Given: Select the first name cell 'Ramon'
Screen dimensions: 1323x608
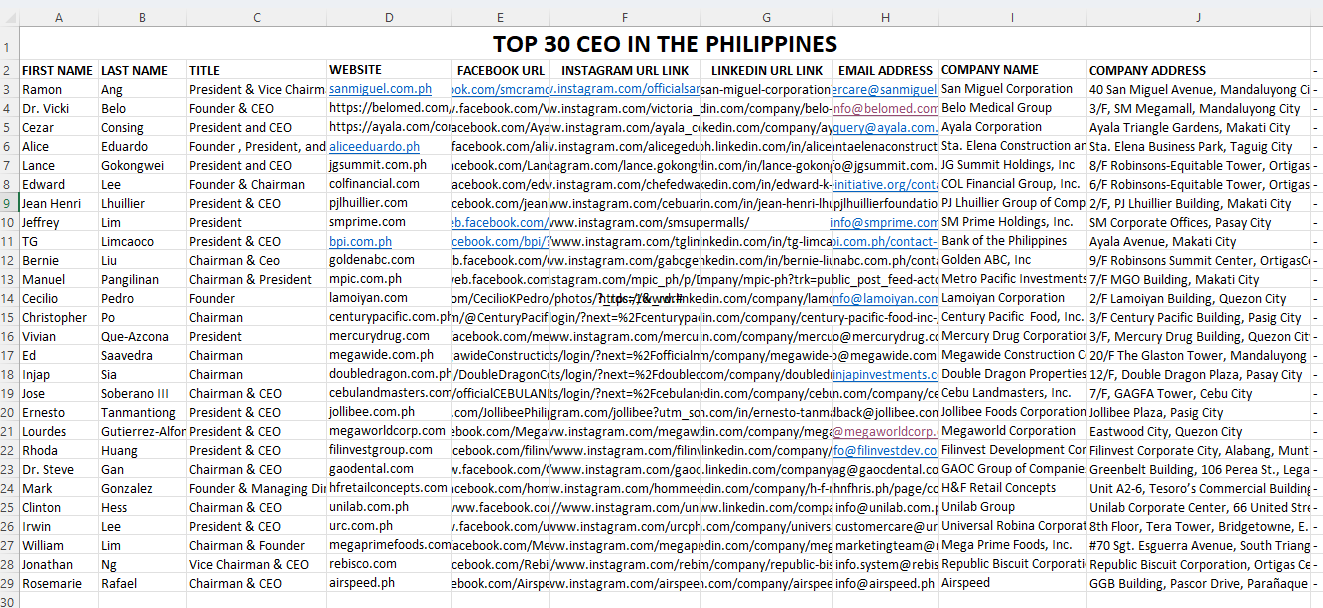Looking at the screenshot, I should tap(59, 89).
